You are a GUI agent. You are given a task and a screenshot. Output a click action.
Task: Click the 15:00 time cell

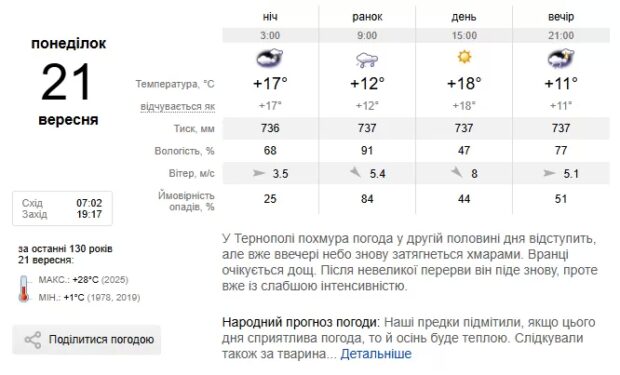tap(464, 36)
